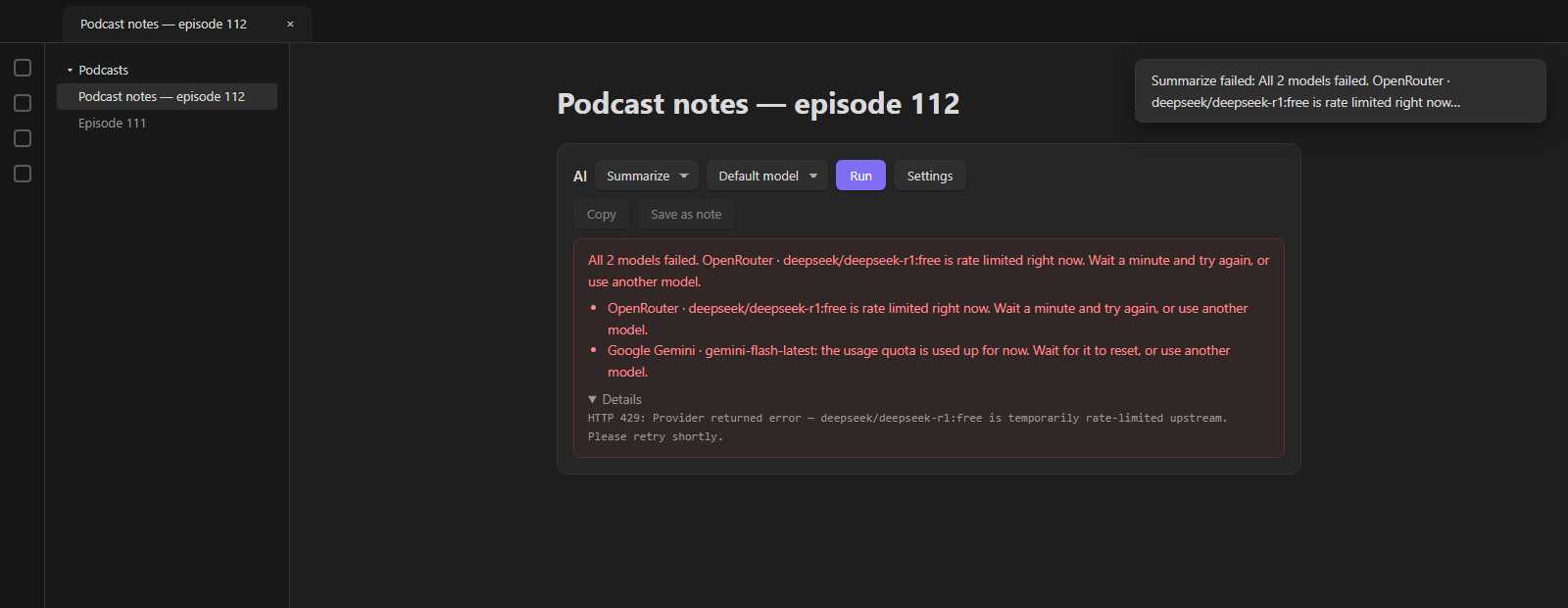Collapse the Details disclosure triangle
Image resolution: width=1568 pixels, height=608 pixels.
[x=592, y=399]
